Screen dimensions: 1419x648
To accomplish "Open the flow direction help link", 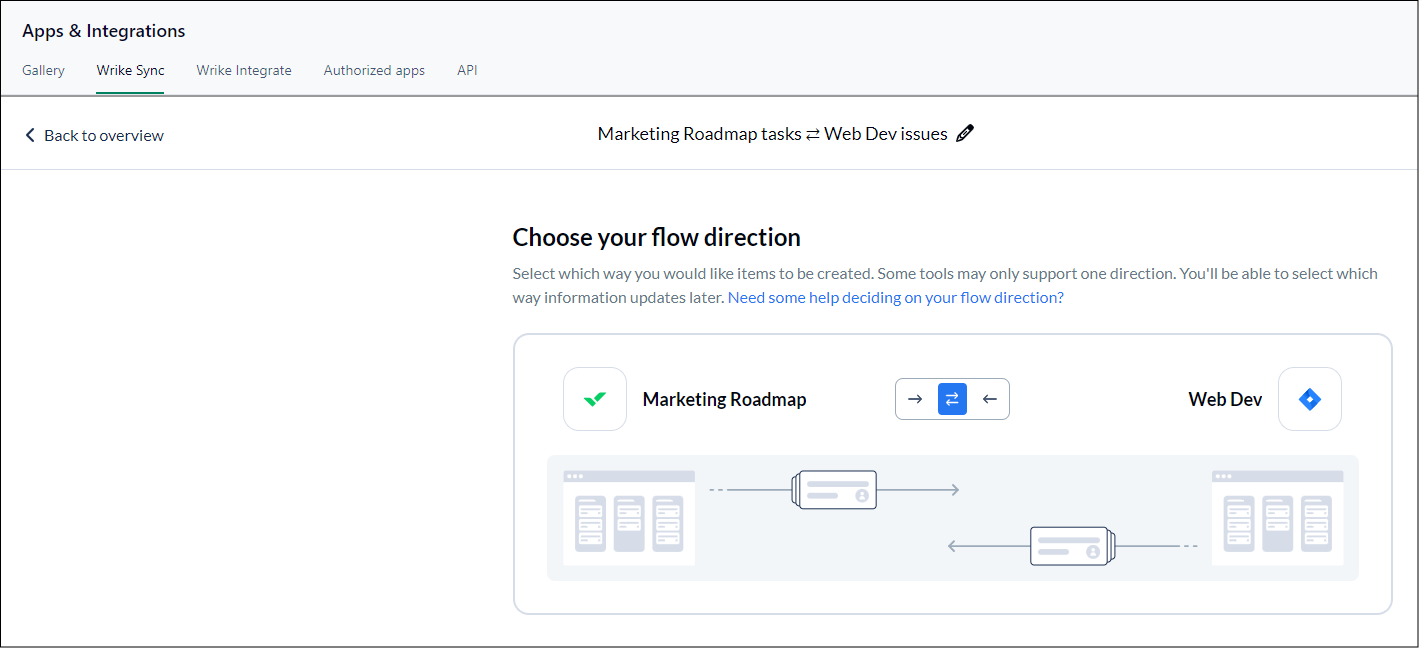I will tap(896, 297).
